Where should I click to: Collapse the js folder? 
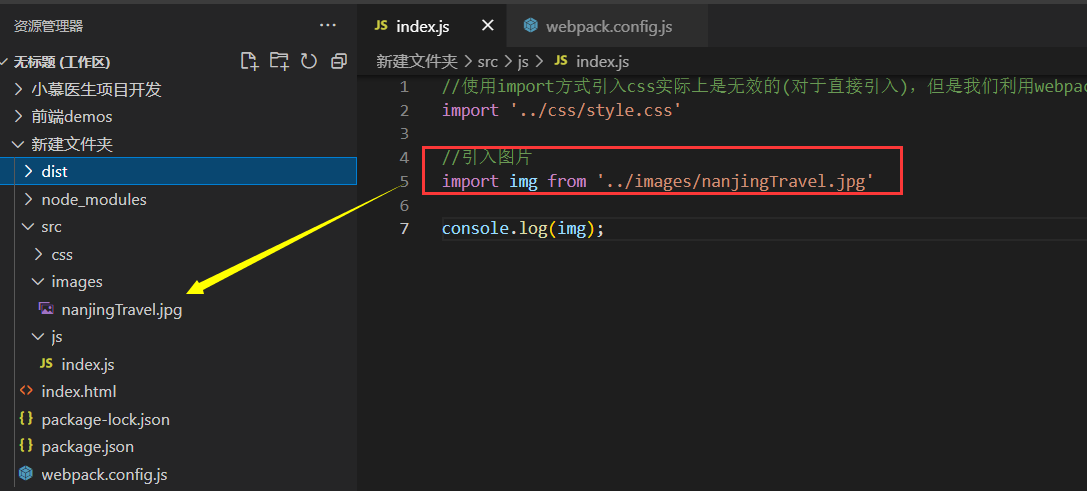point(38,336)
